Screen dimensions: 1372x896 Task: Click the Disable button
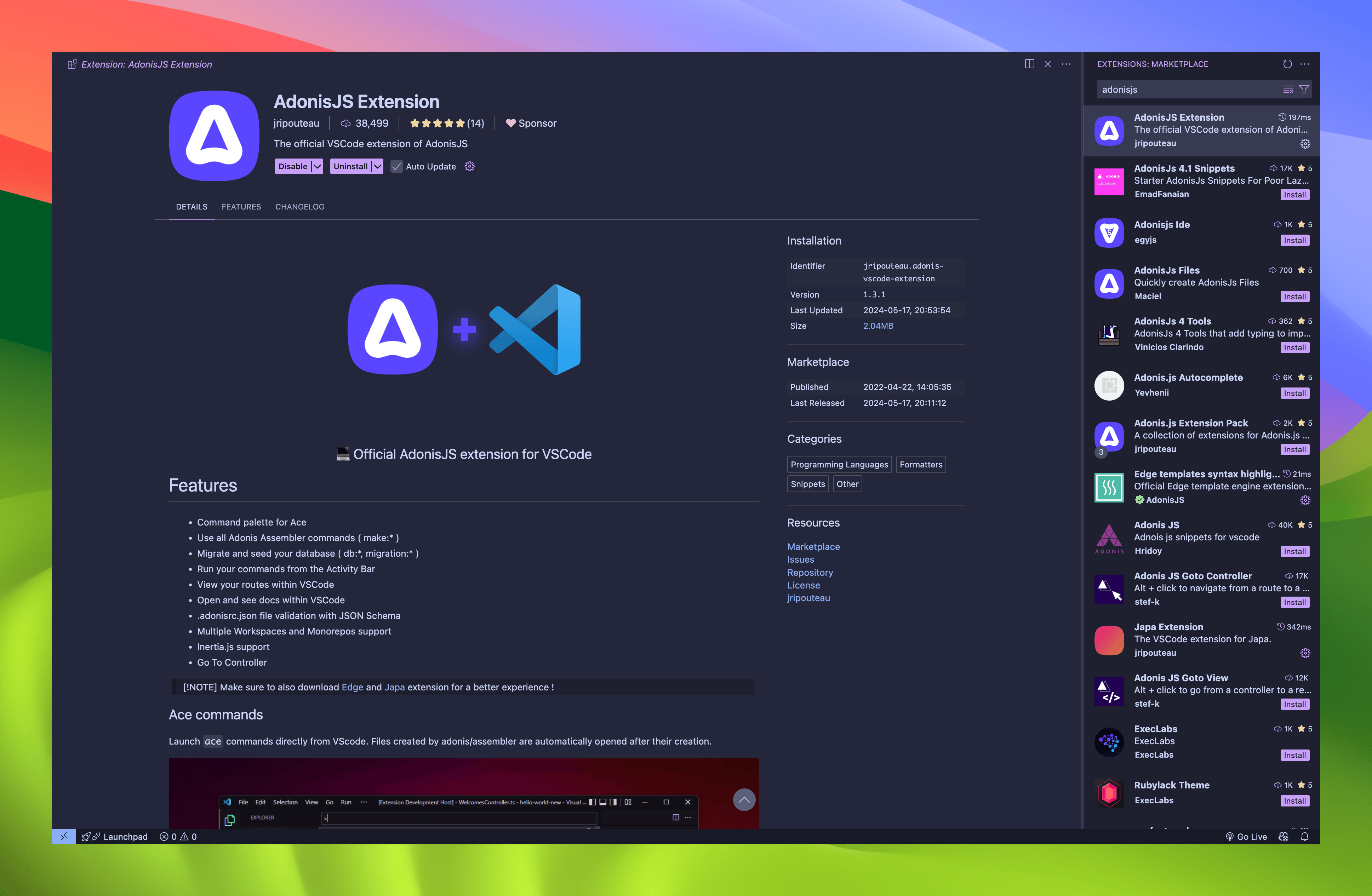pos(293,167)
